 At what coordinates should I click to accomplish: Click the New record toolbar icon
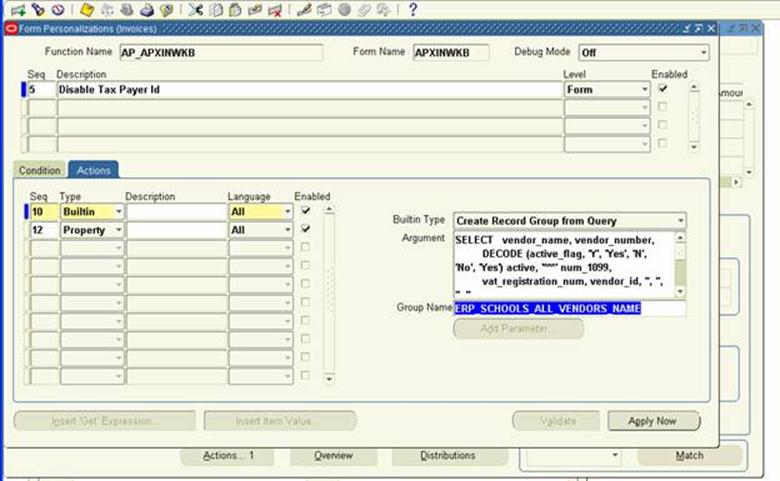click(18, 9)
